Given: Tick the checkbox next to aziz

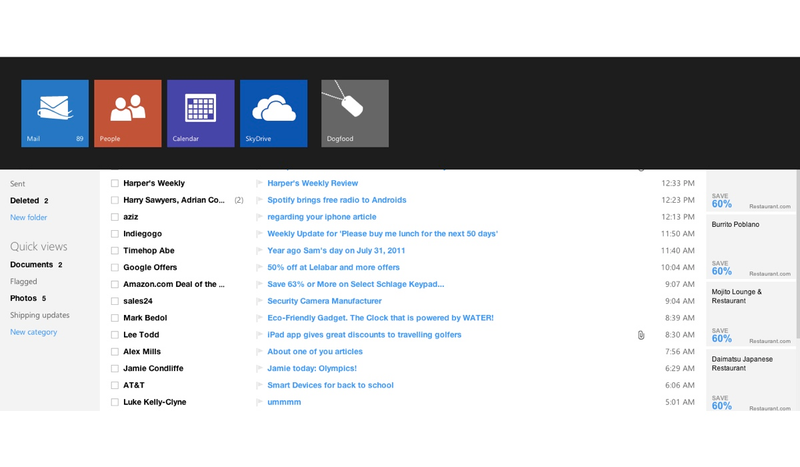Looking at the screenshot, I should tap(115, 217).
